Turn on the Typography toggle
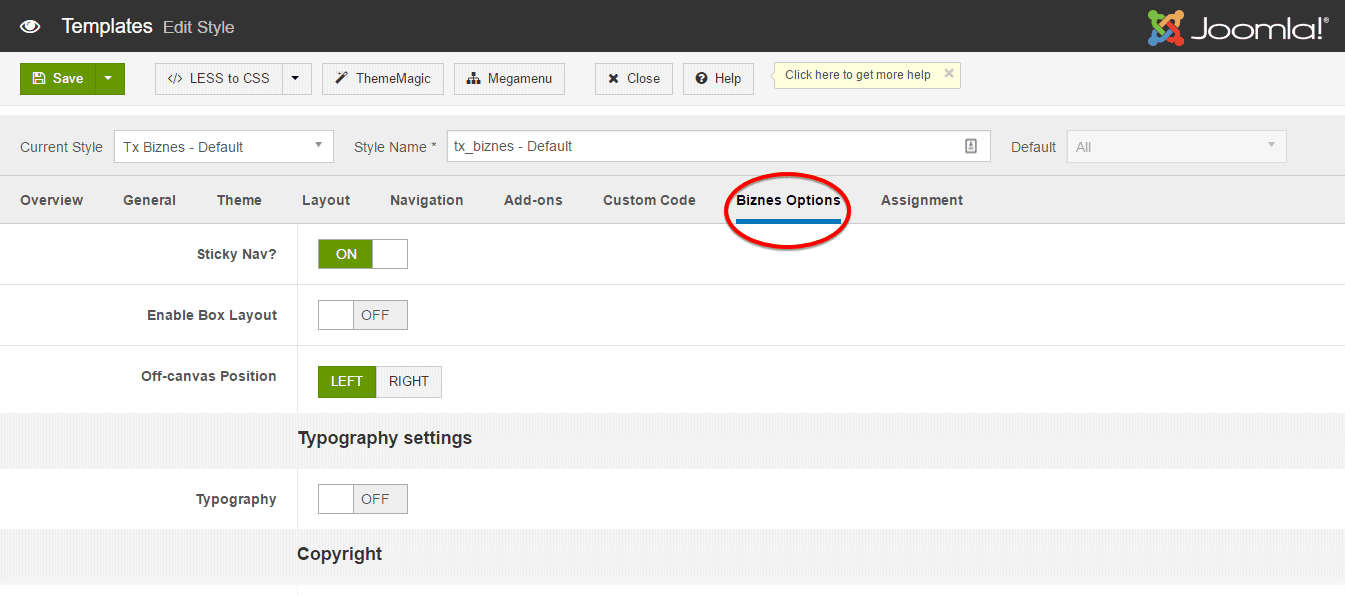This screenshot has width=1345, height=596. coord(362,499)
